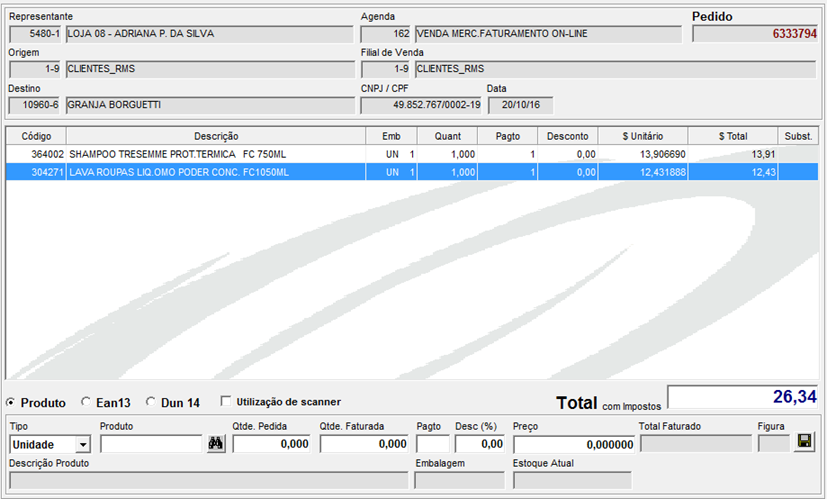This screenshot has height=499, width=827.
Task: Click unit price 12,431888
Action: click(x=662, y=172)
